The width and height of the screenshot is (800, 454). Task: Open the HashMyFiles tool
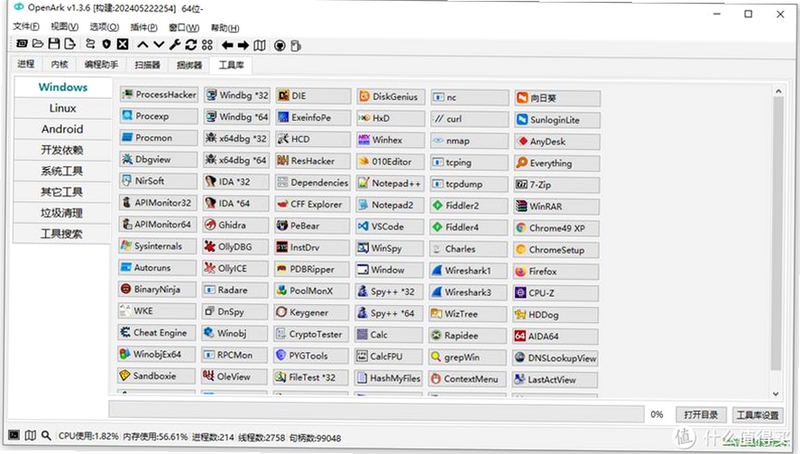coord(388,378)
